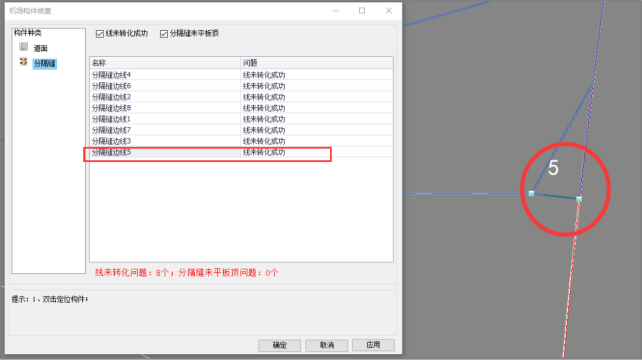Click the 应用 button

coord(373,345)
